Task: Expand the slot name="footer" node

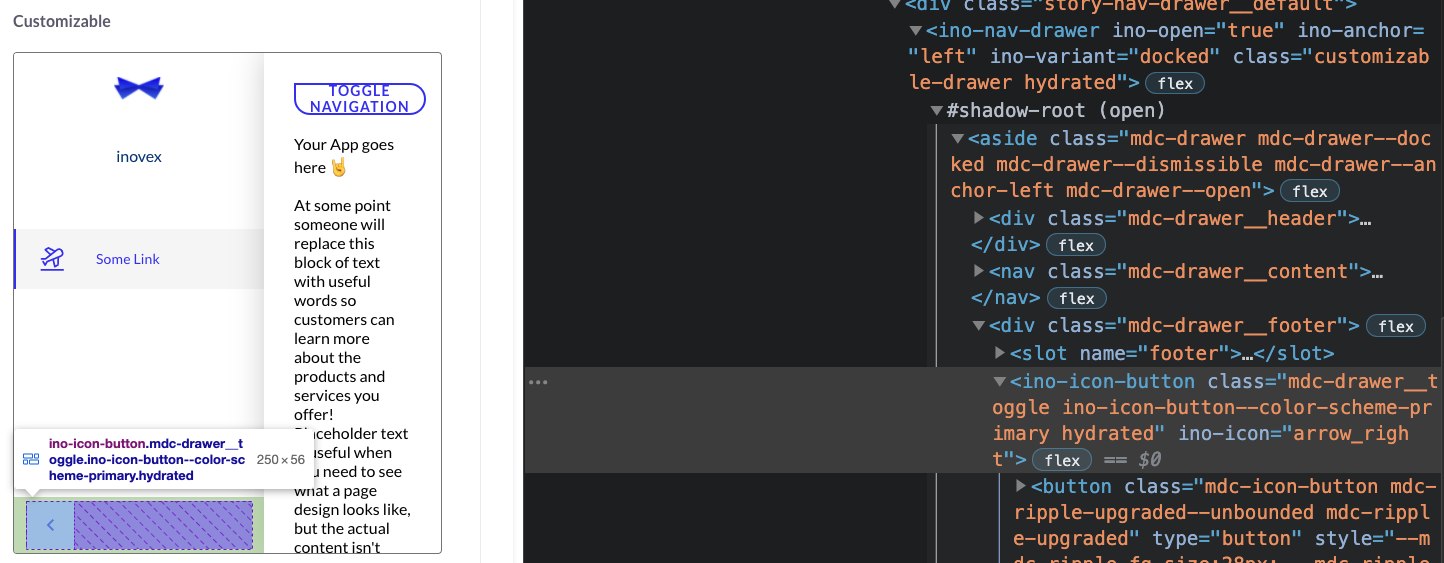Action: coord(1000,353)
